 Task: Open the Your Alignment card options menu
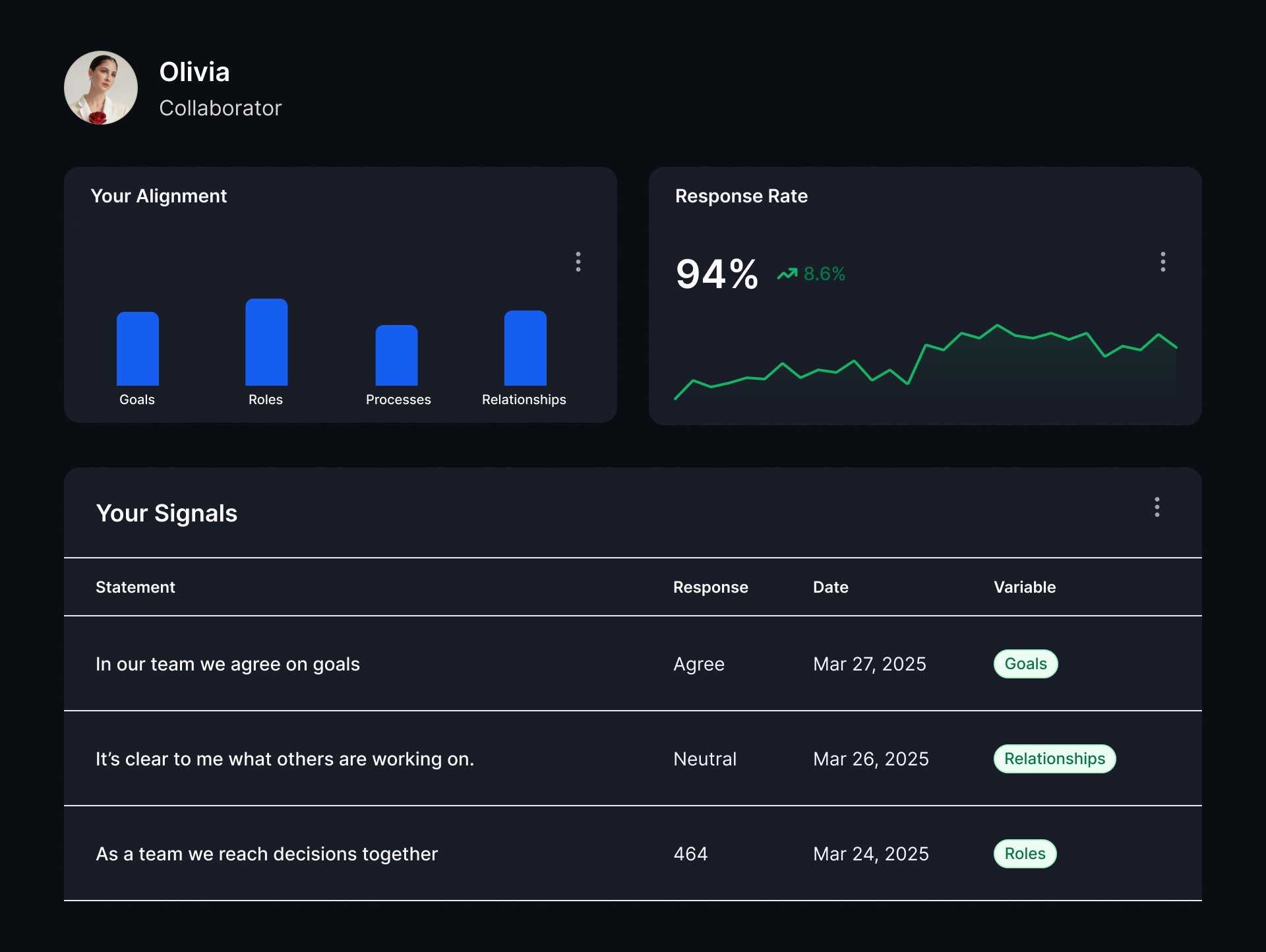coord(578,262)
